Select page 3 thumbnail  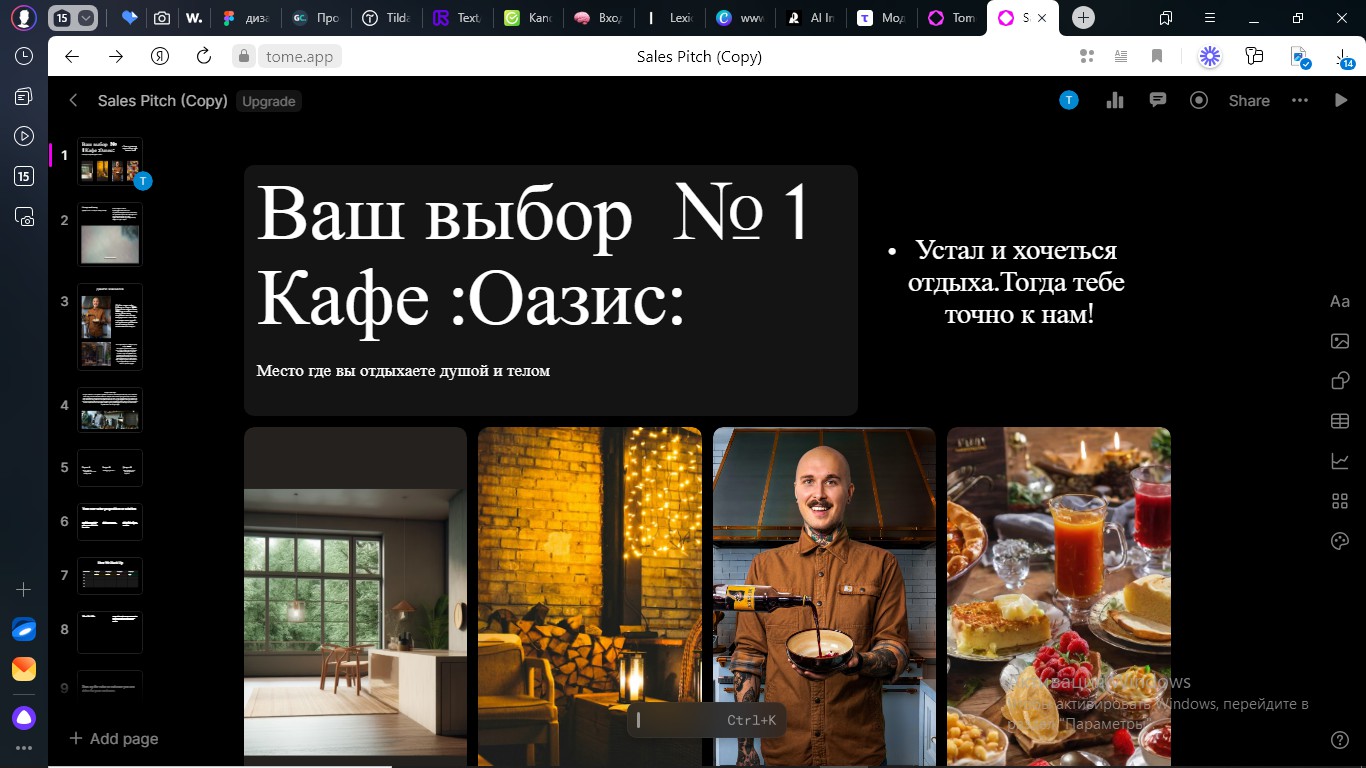(110, 327)
